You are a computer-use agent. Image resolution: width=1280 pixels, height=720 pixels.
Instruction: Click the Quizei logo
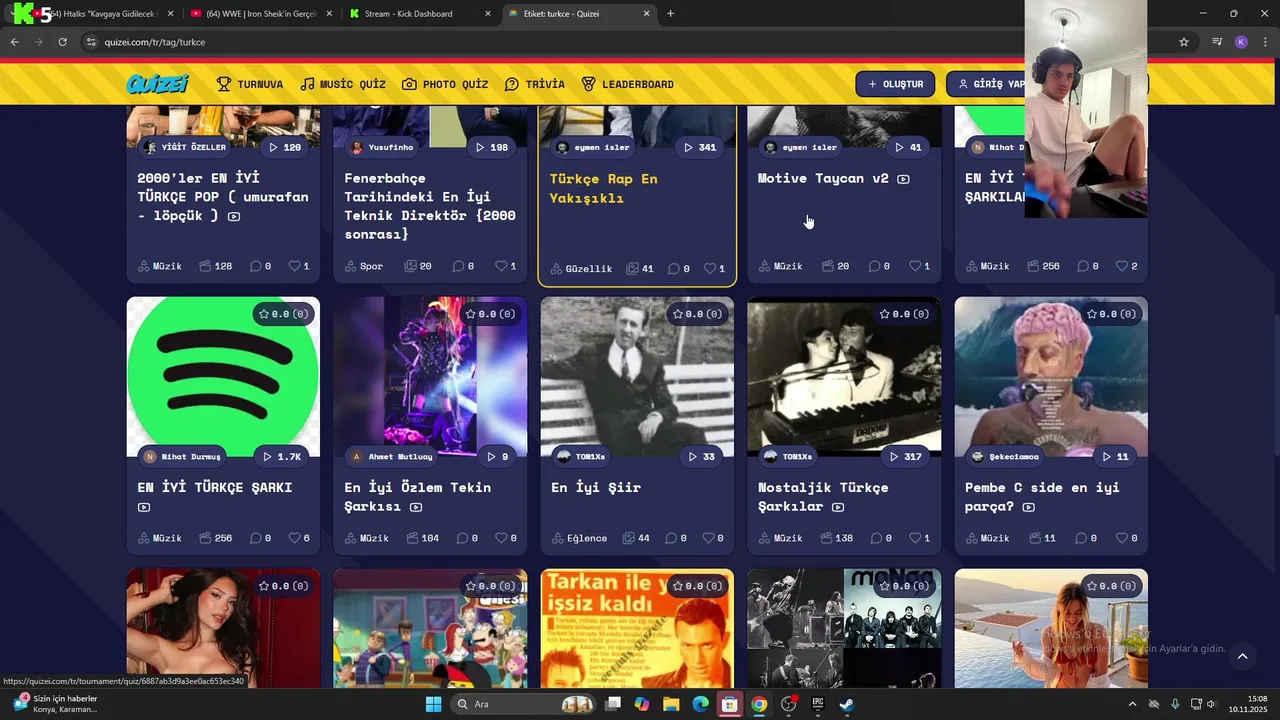pos(158,84)
